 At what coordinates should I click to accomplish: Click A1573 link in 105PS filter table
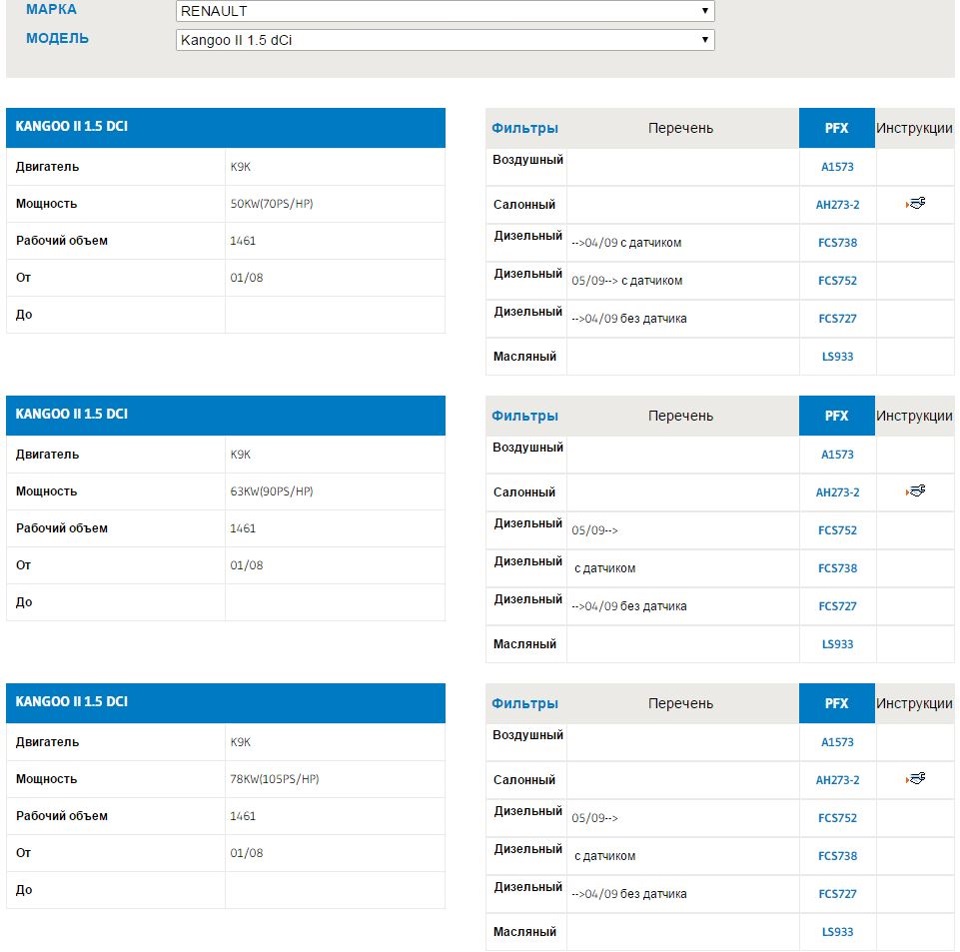(837, 743)
